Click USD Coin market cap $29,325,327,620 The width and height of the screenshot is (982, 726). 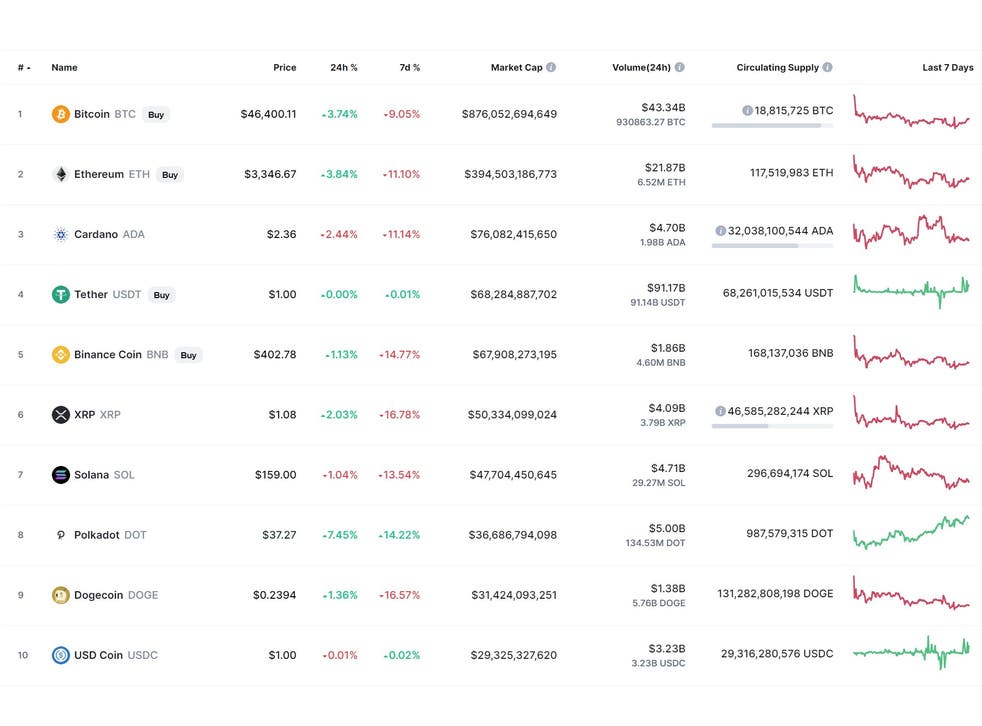[x=514, y=655]
